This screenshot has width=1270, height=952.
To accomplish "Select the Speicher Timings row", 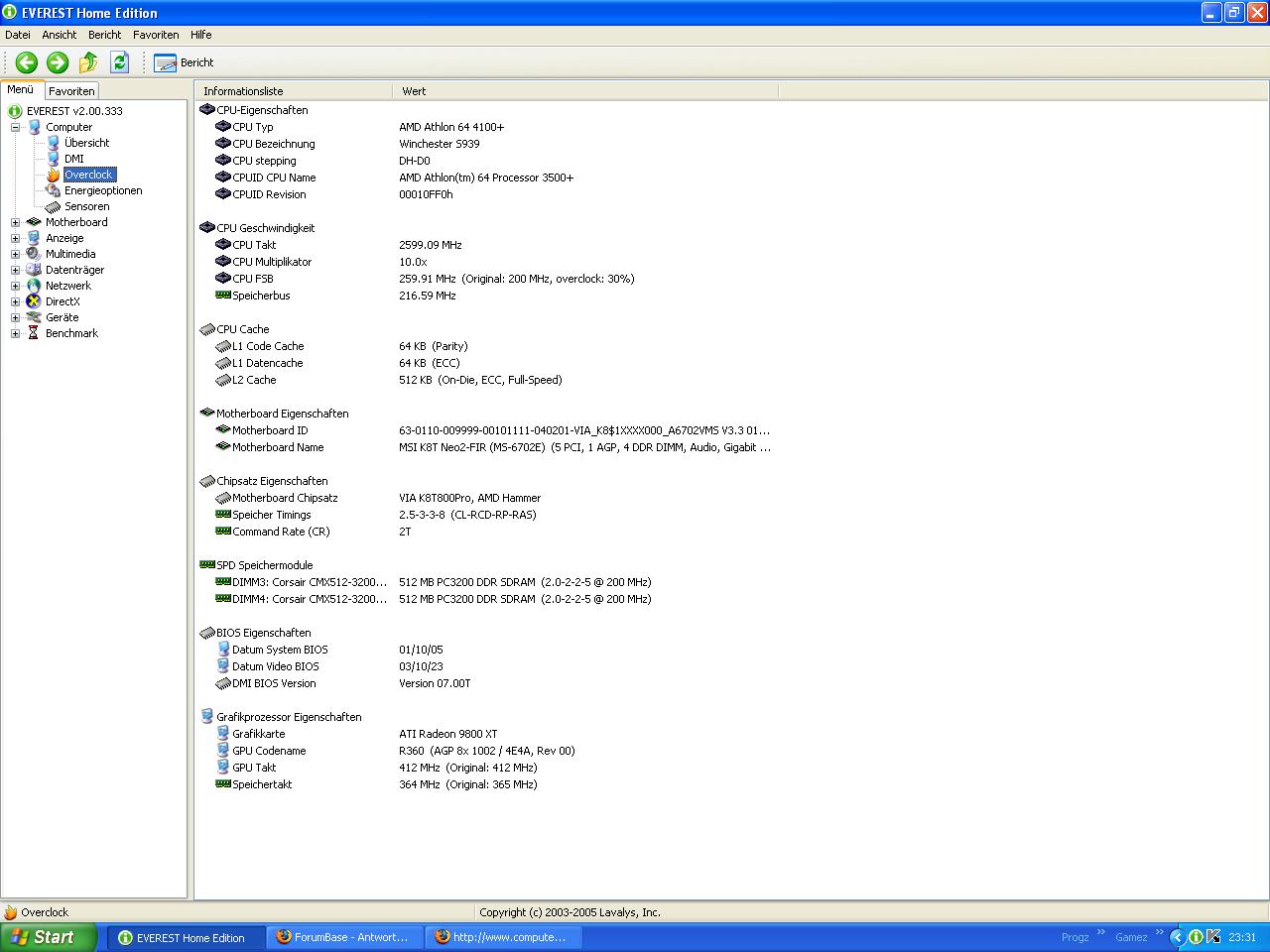I will 486,515.
